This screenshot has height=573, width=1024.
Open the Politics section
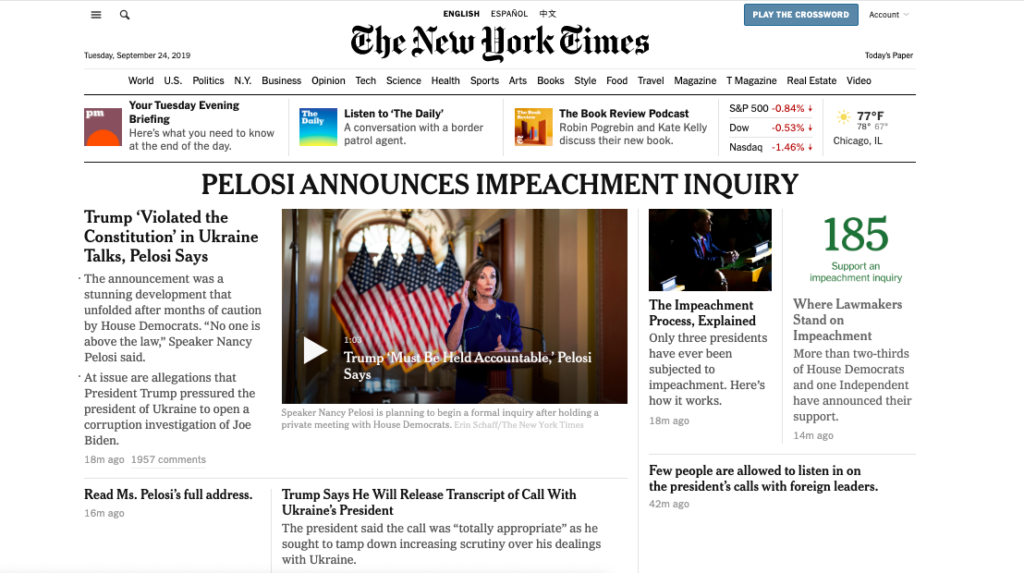pos(208,80)
